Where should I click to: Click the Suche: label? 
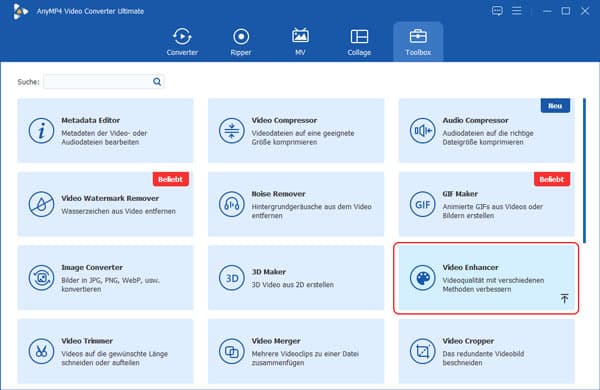pos(28,82)
